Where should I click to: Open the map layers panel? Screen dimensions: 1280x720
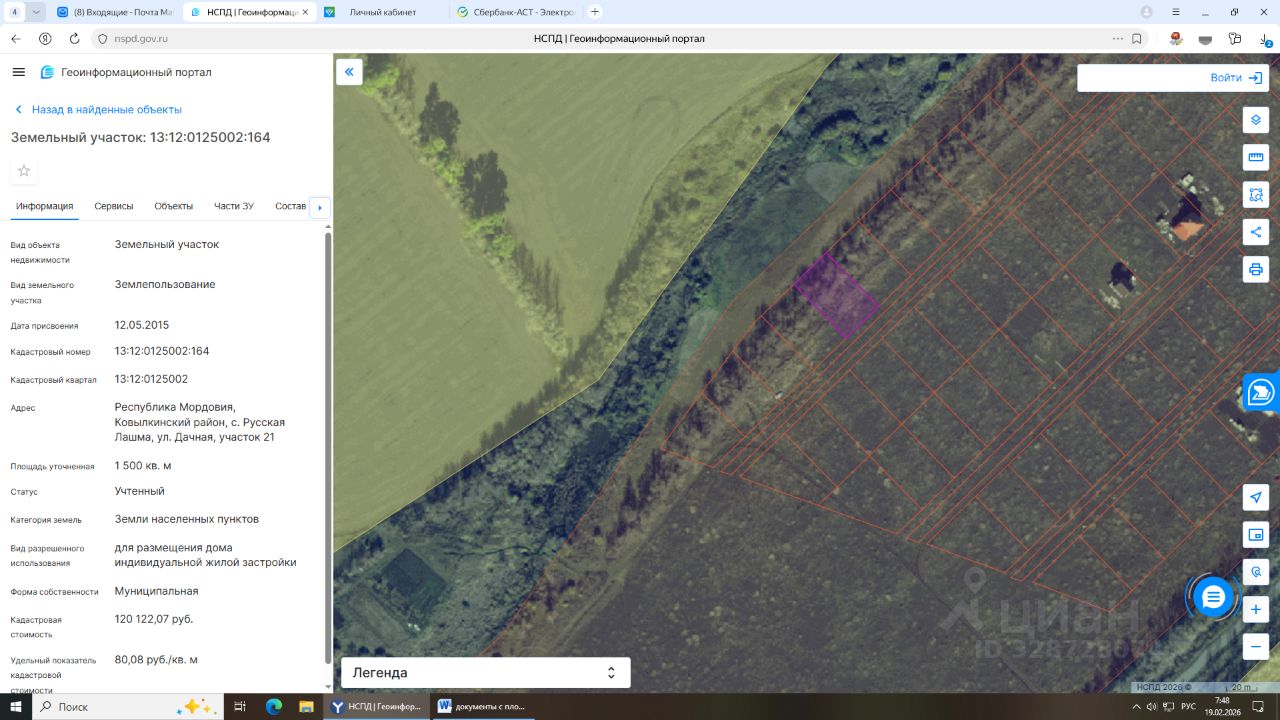(1256, 120)
